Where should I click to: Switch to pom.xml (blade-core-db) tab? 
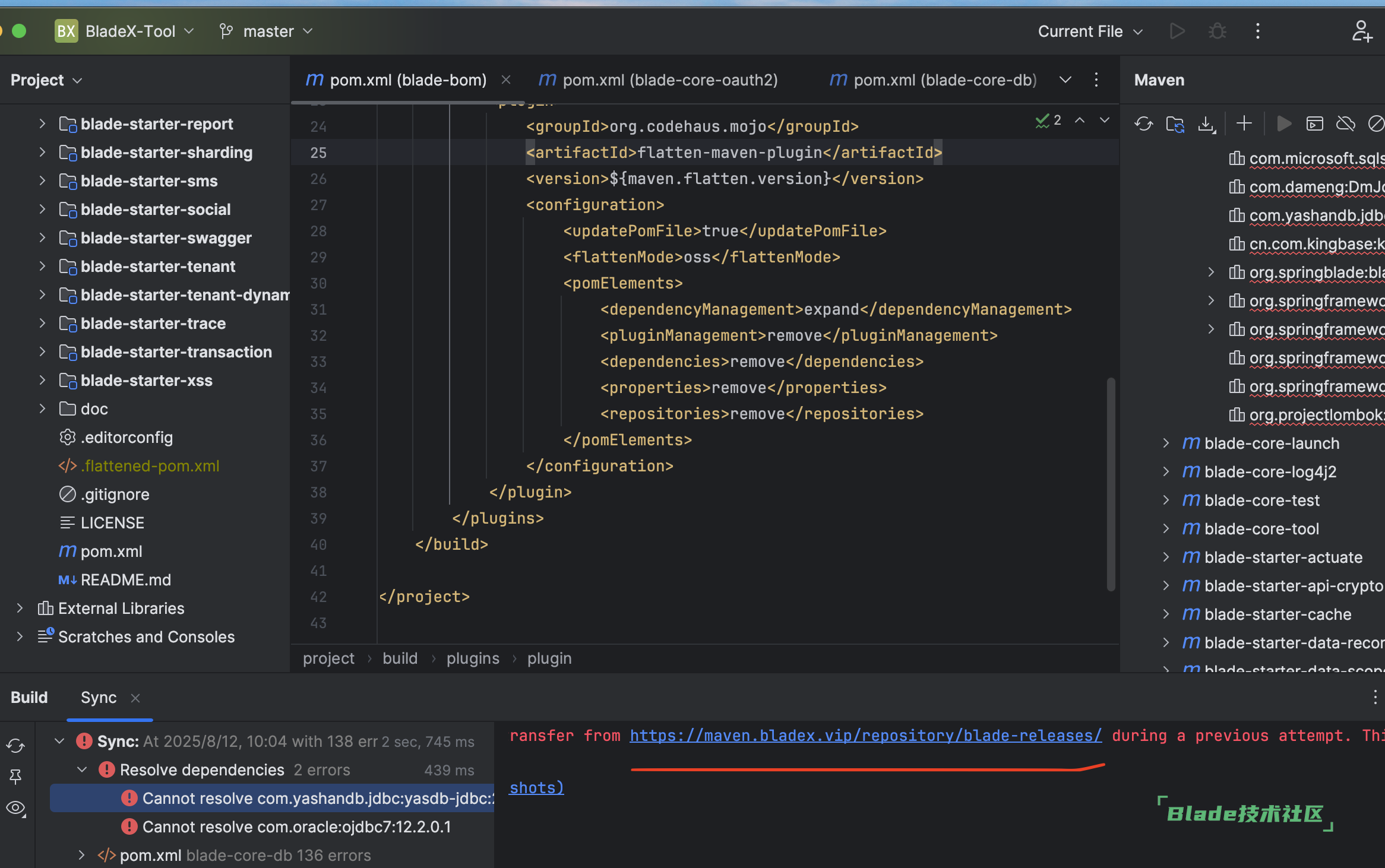point(932,80)
